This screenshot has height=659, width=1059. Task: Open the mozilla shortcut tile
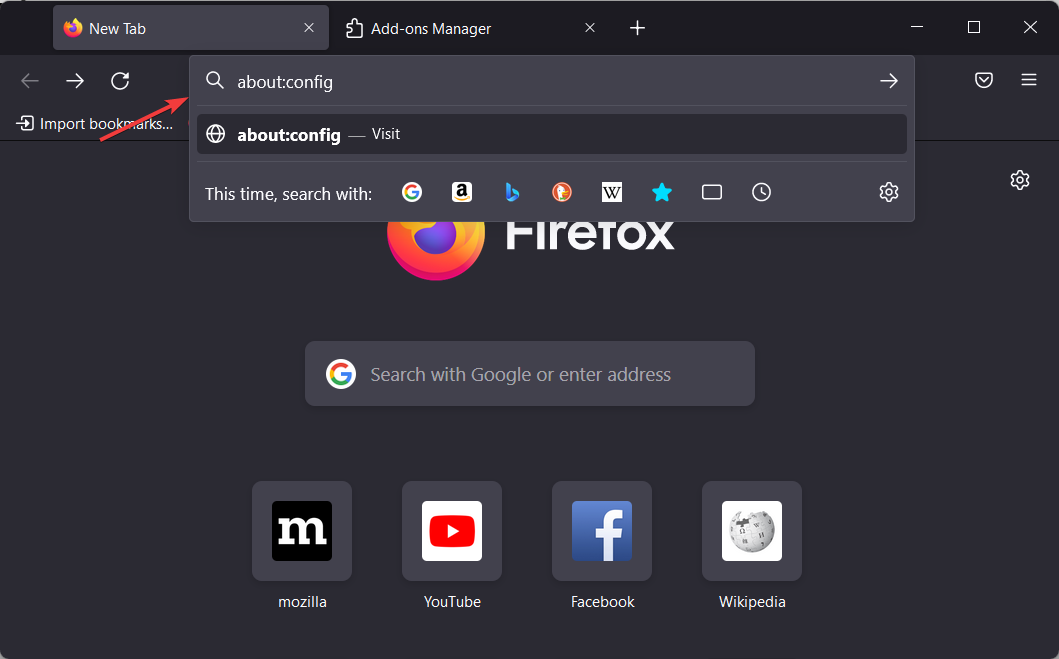point(302,531)
